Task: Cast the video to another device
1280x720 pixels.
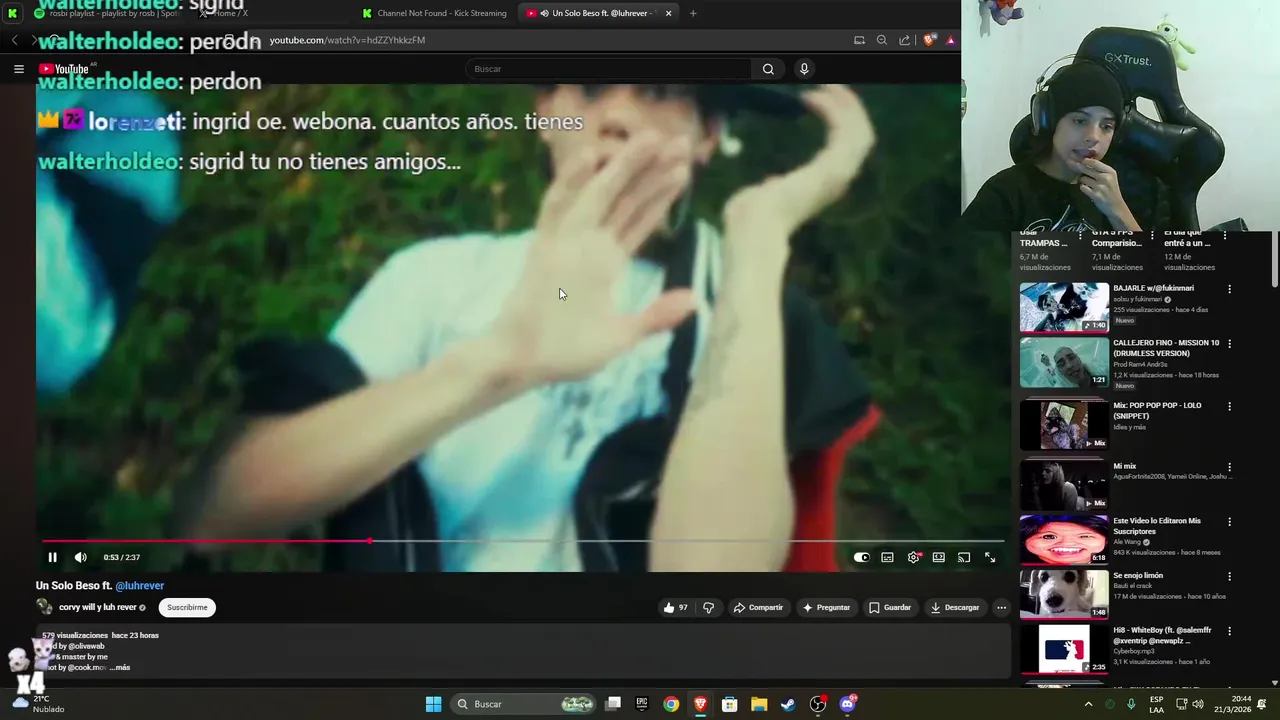Action: [964, 557]
